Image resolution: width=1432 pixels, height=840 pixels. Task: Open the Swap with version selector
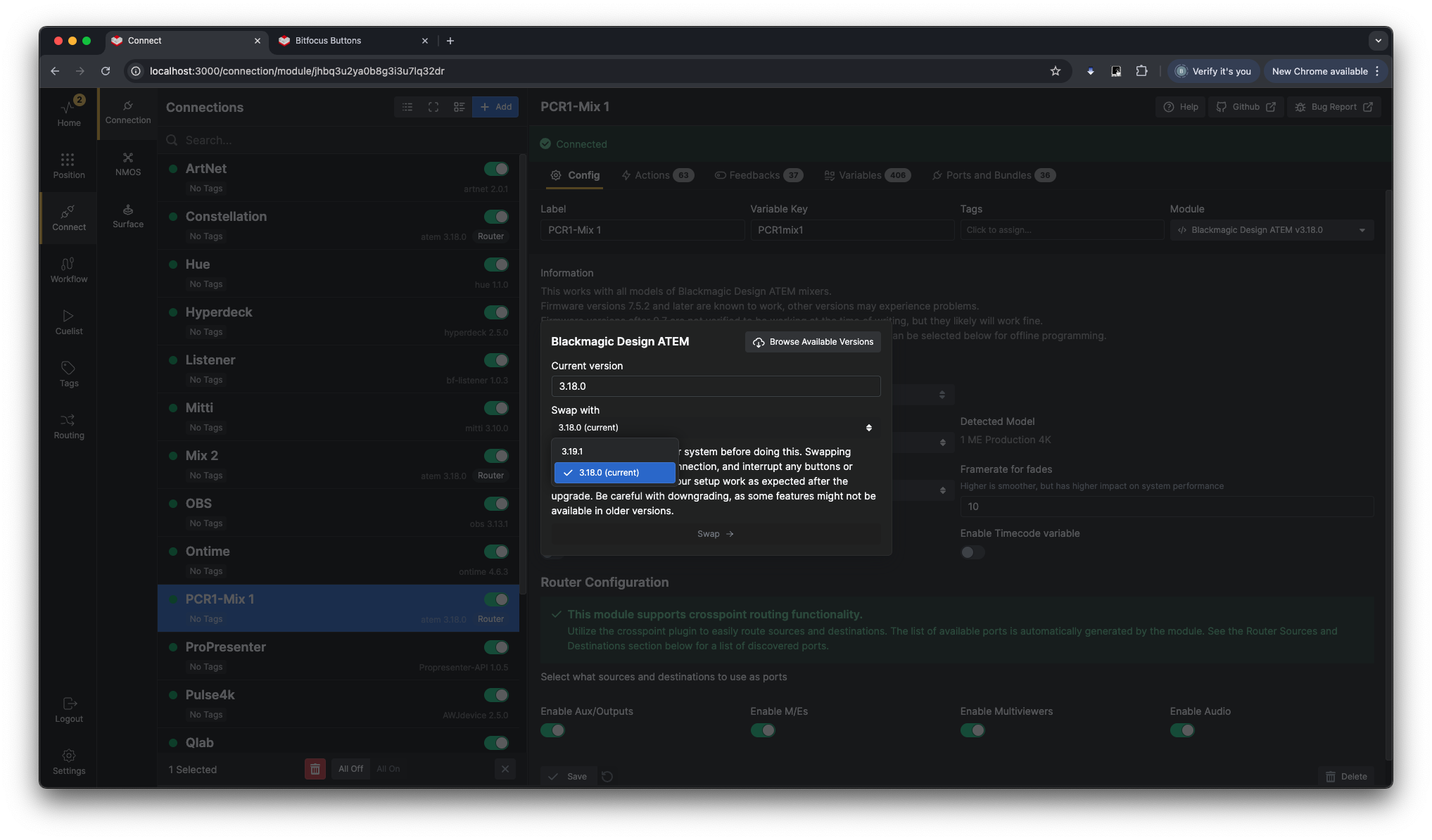click(x=716, y=428)
